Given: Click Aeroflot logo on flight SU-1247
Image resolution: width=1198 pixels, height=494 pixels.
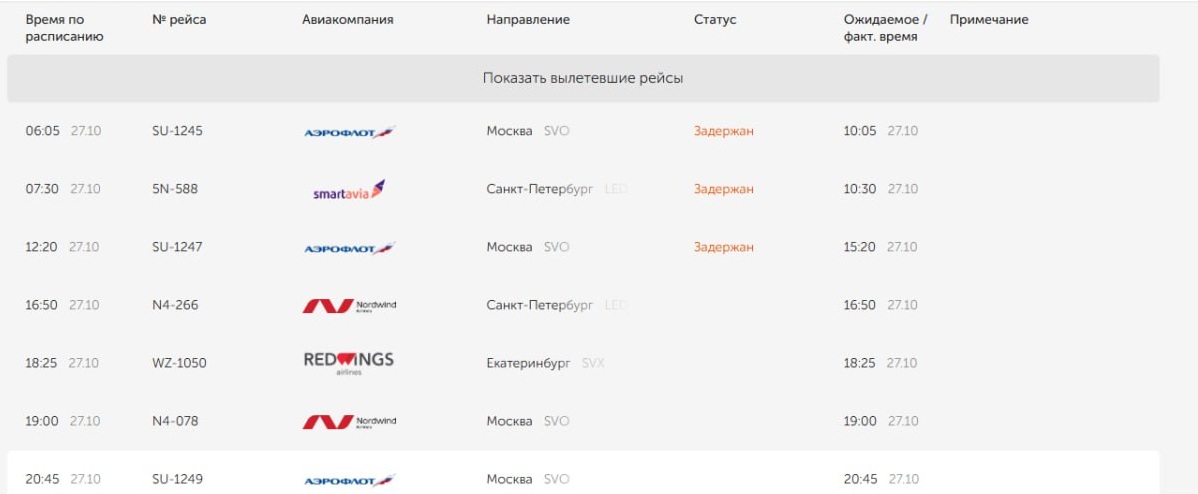Looking at the screenshot, I should click(x=349, y=248).
